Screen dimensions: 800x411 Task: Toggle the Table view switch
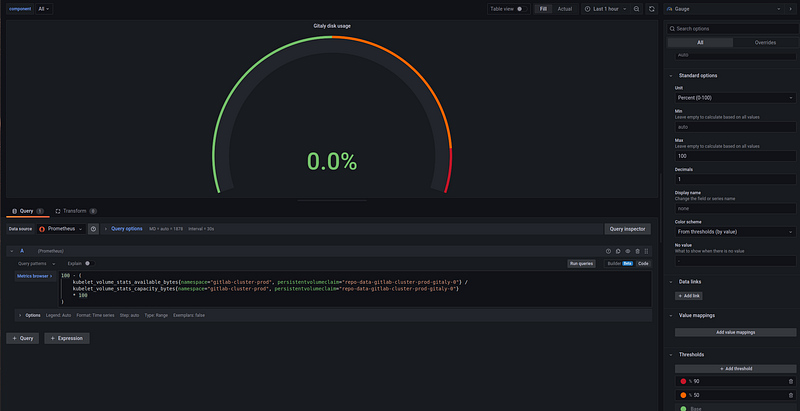(521, 9)
